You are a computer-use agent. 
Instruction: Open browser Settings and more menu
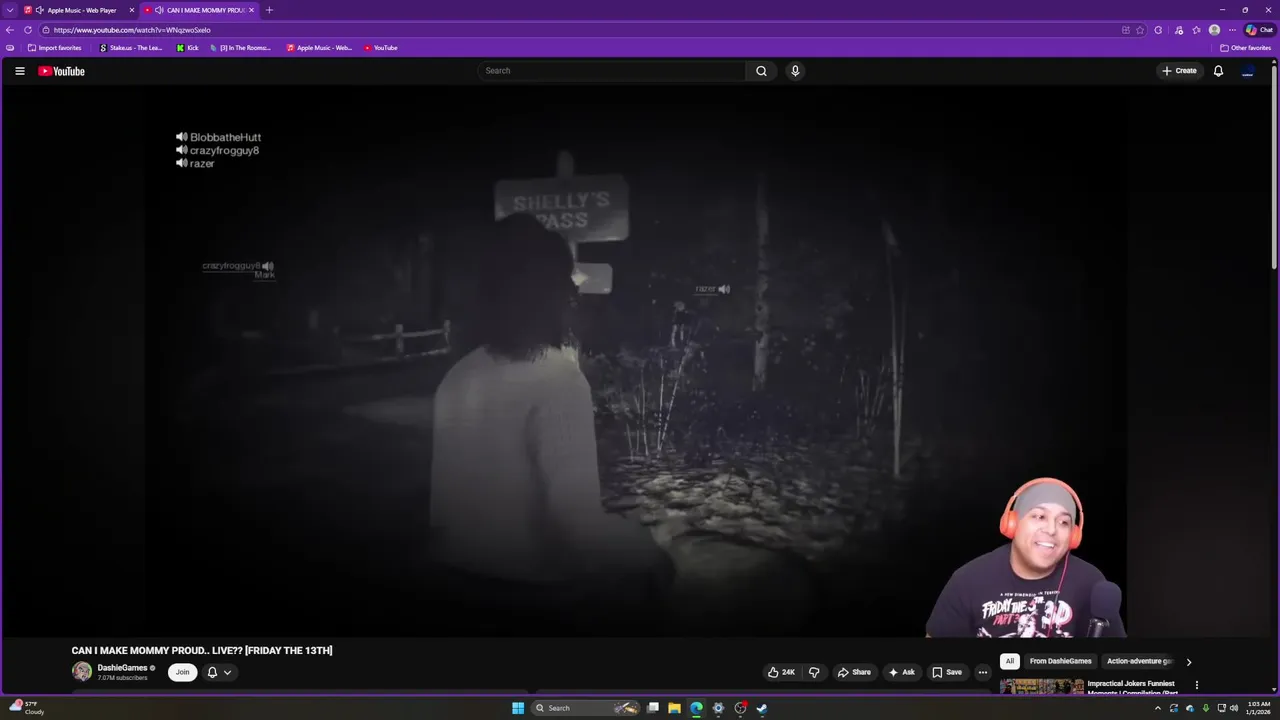click(1232, 30)
